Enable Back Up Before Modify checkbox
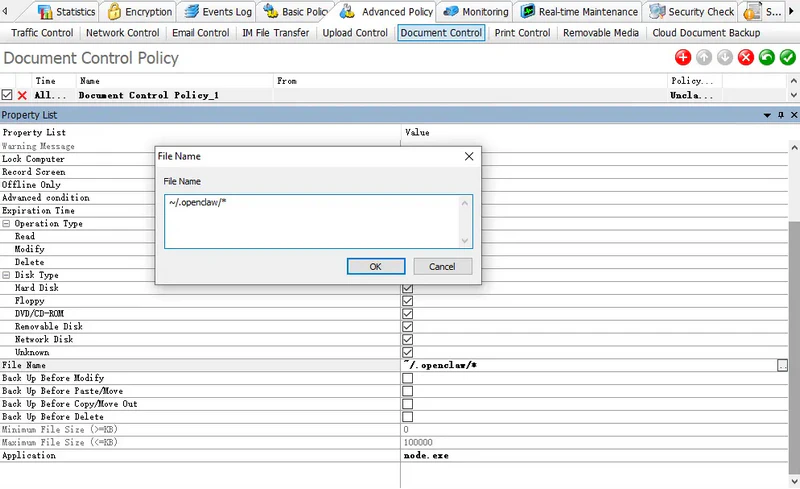Viewport: 800px width, 489px height. pos(407,378)
